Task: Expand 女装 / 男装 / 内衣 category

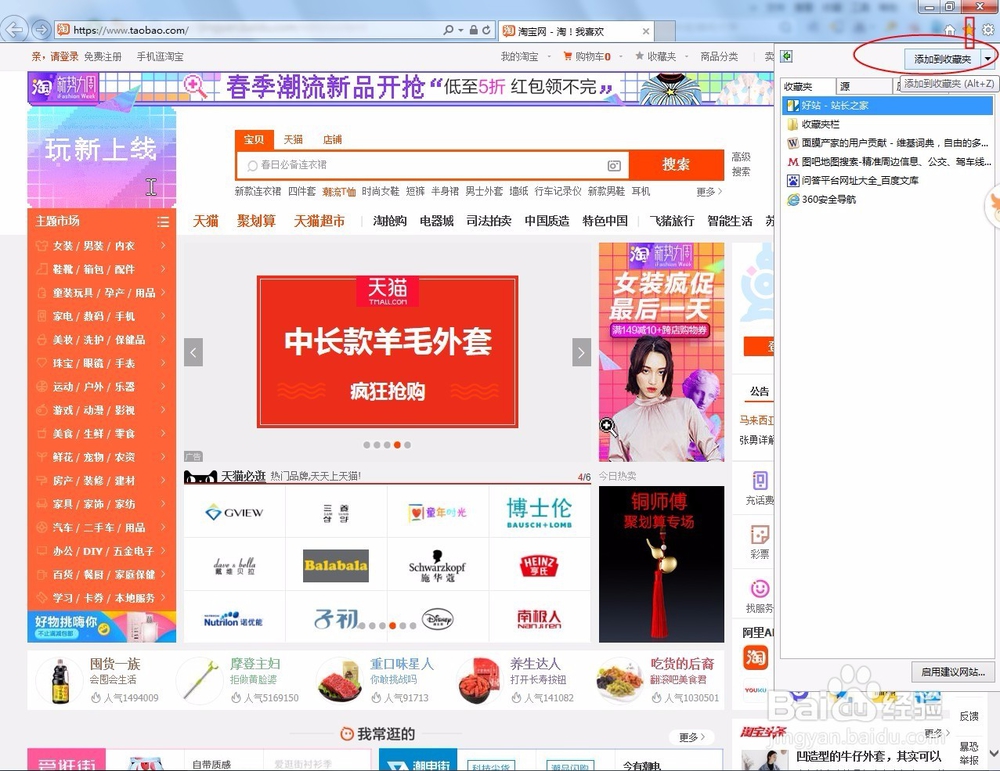Action: click(101, 246)
